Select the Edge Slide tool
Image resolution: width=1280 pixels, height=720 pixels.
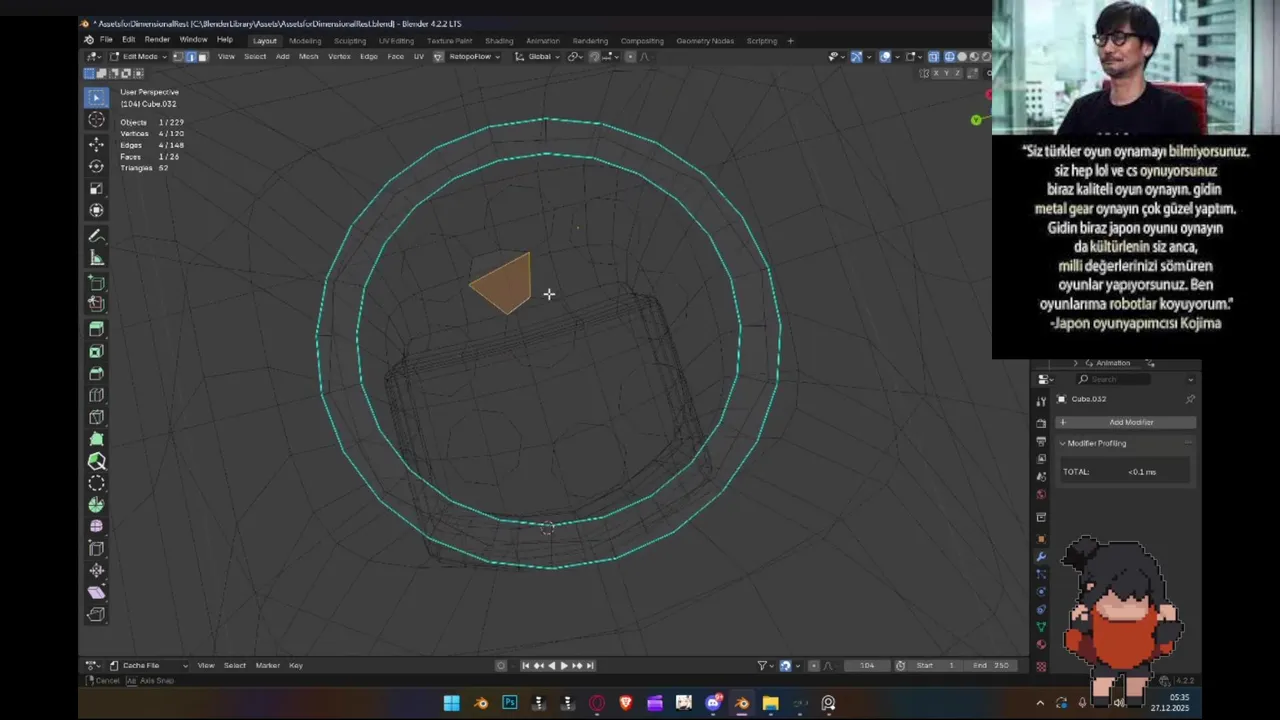point(96,549)
